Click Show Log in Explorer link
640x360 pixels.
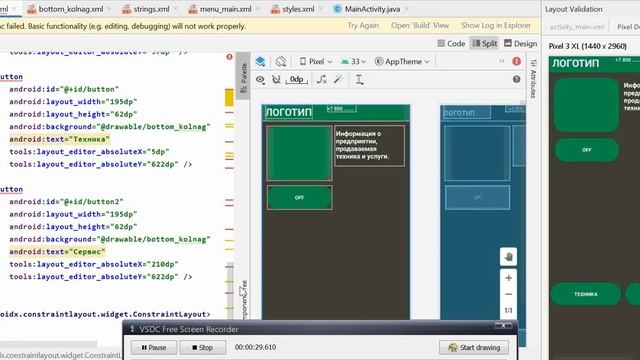(x=496, y=26)
